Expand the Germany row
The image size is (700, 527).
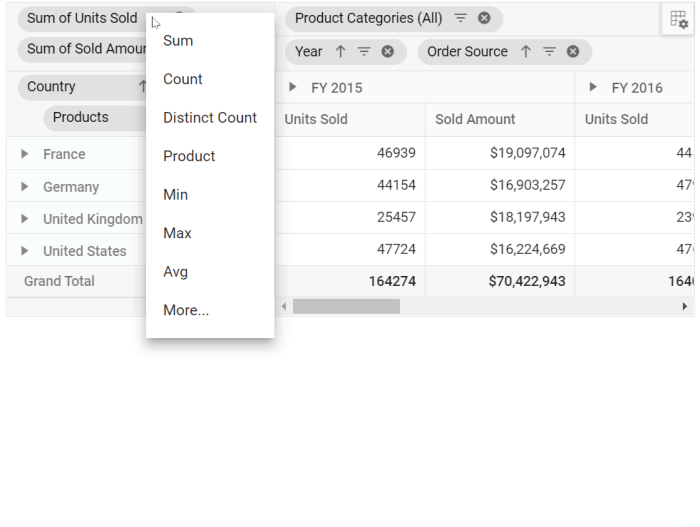25,187
